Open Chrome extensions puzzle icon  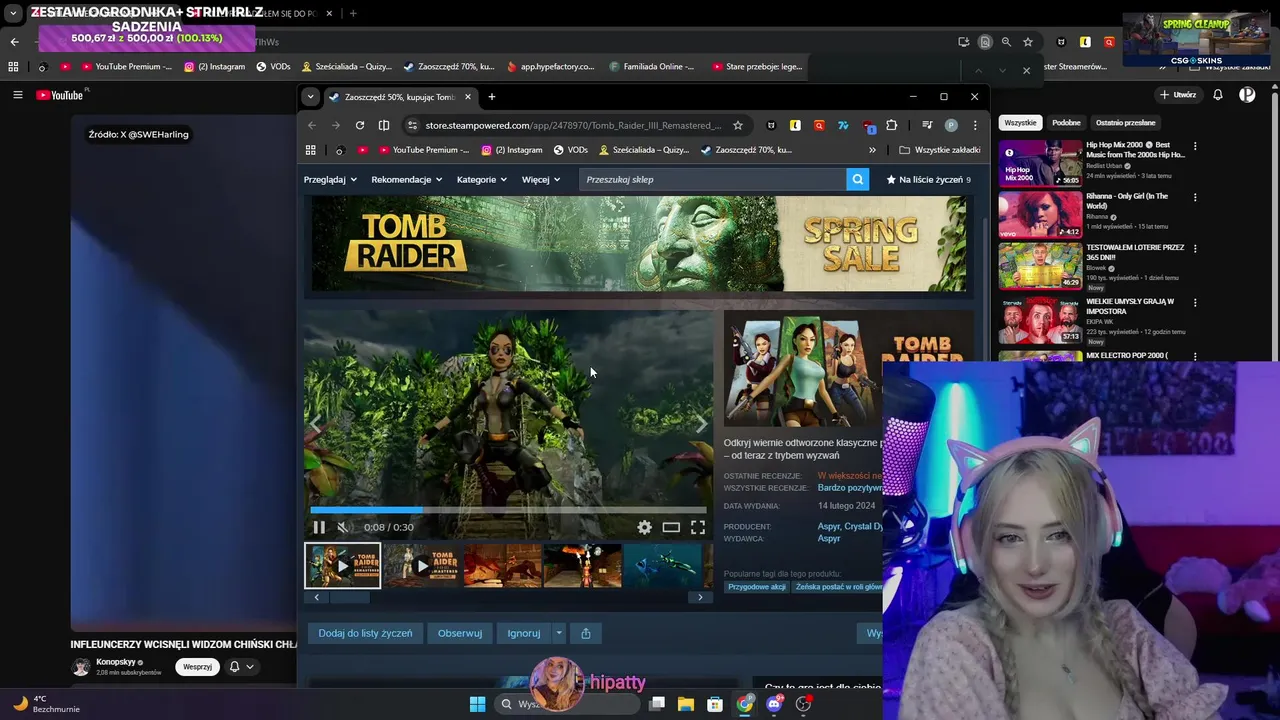892,125
